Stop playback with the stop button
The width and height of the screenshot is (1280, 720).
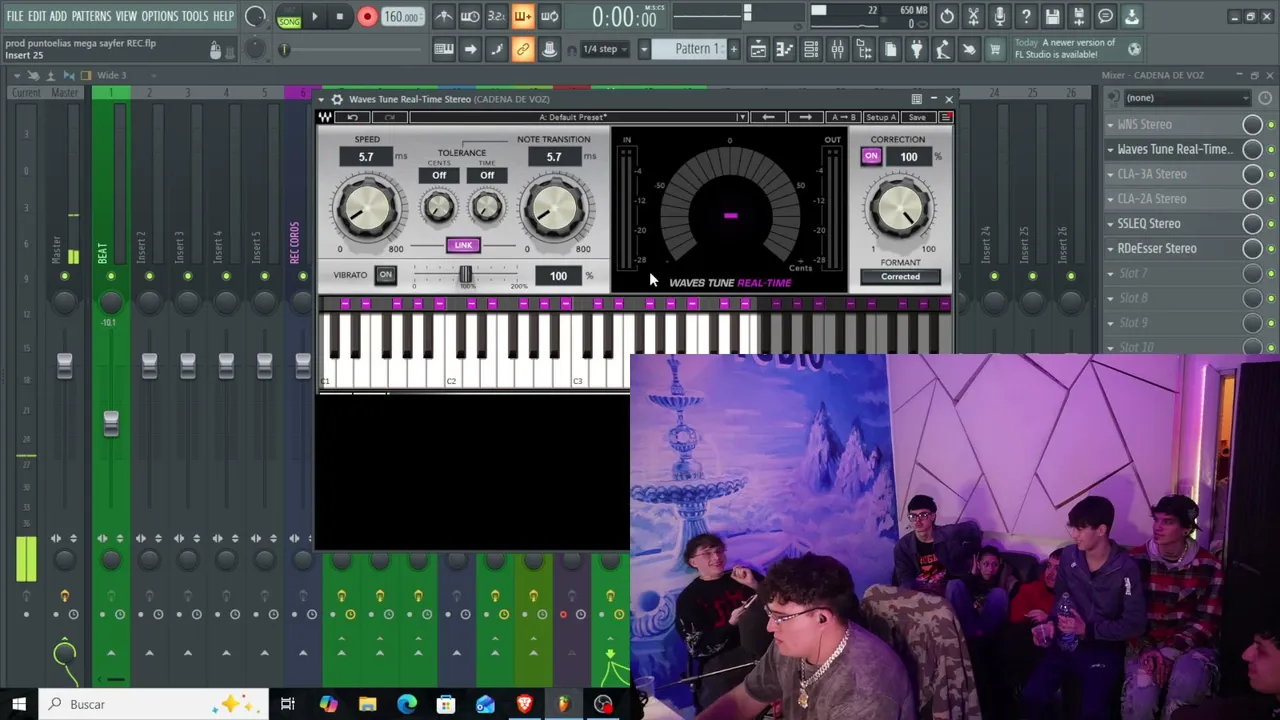click(340, 17)
